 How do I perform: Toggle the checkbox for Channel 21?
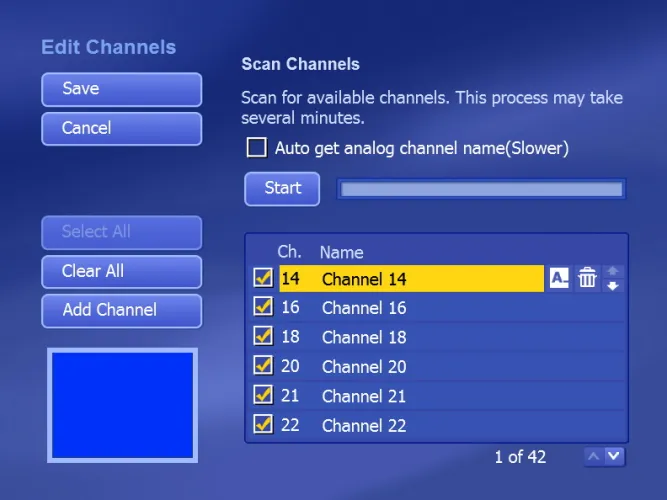(263, 395)
